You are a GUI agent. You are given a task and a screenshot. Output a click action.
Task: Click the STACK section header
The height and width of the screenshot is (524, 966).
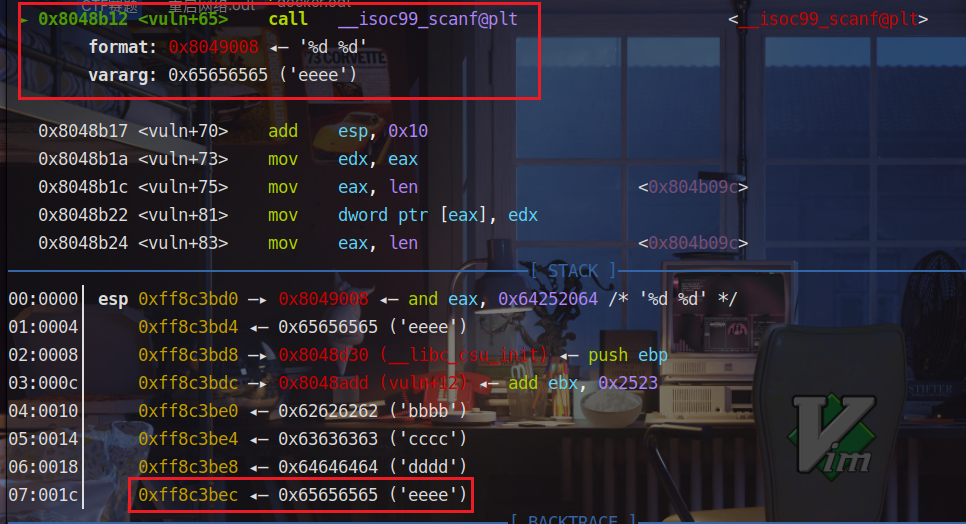click(573, 271)
